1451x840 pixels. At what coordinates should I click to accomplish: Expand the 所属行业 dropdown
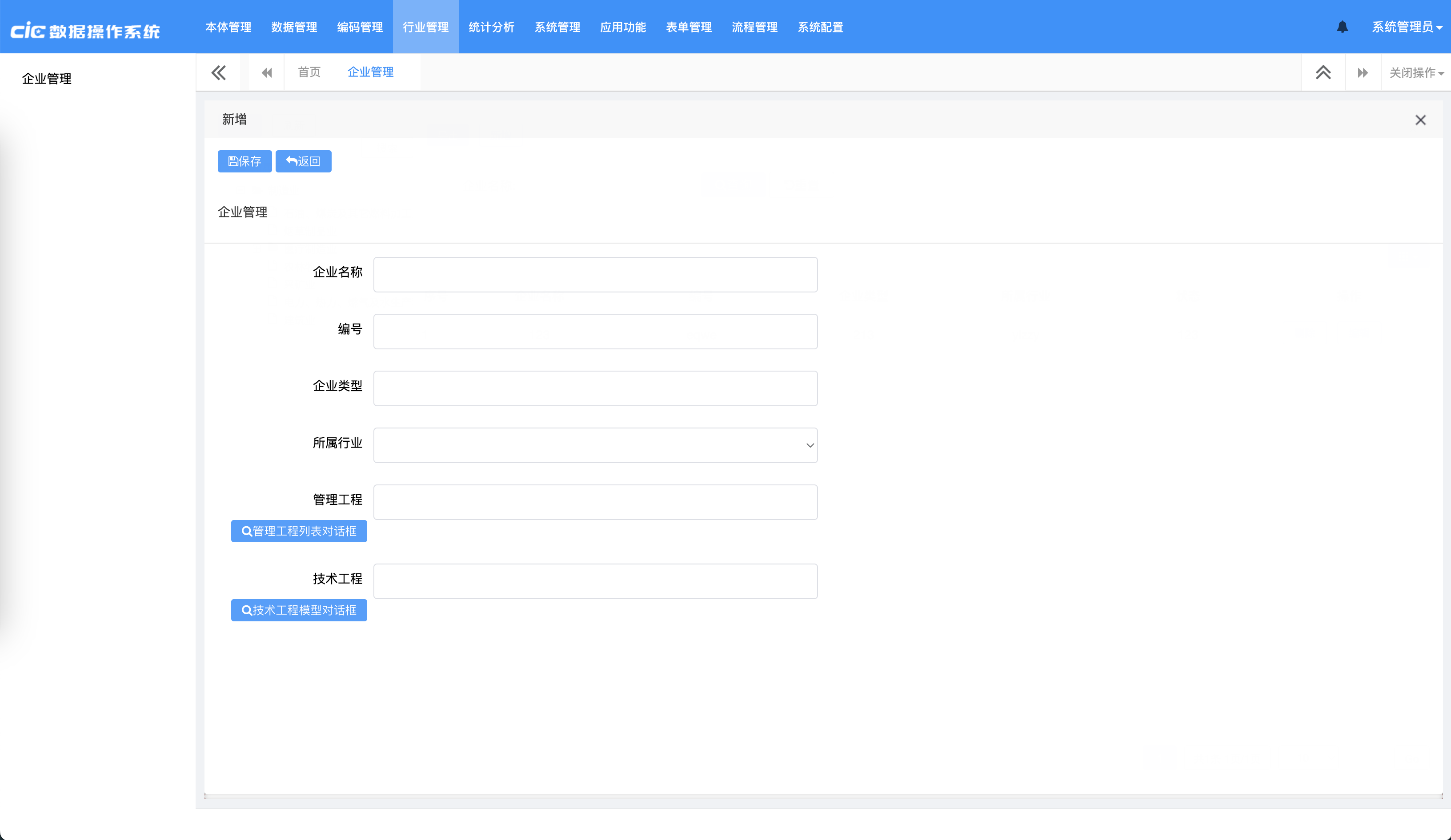[595, 445]
